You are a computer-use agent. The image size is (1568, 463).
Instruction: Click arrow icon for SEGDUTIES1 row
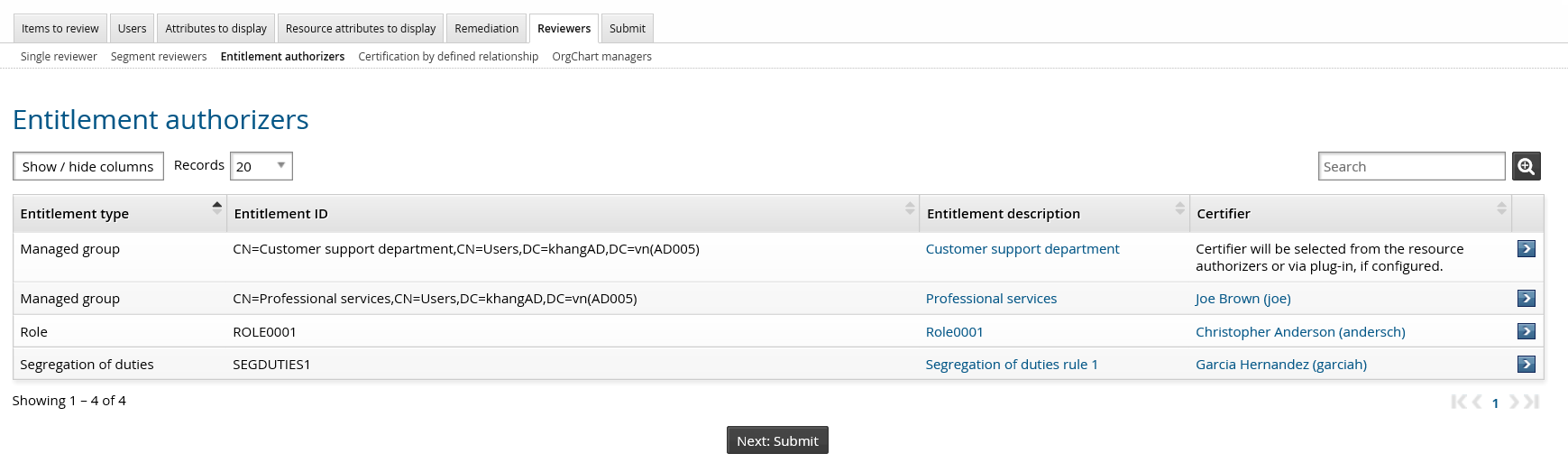[x=1526, y=365]
